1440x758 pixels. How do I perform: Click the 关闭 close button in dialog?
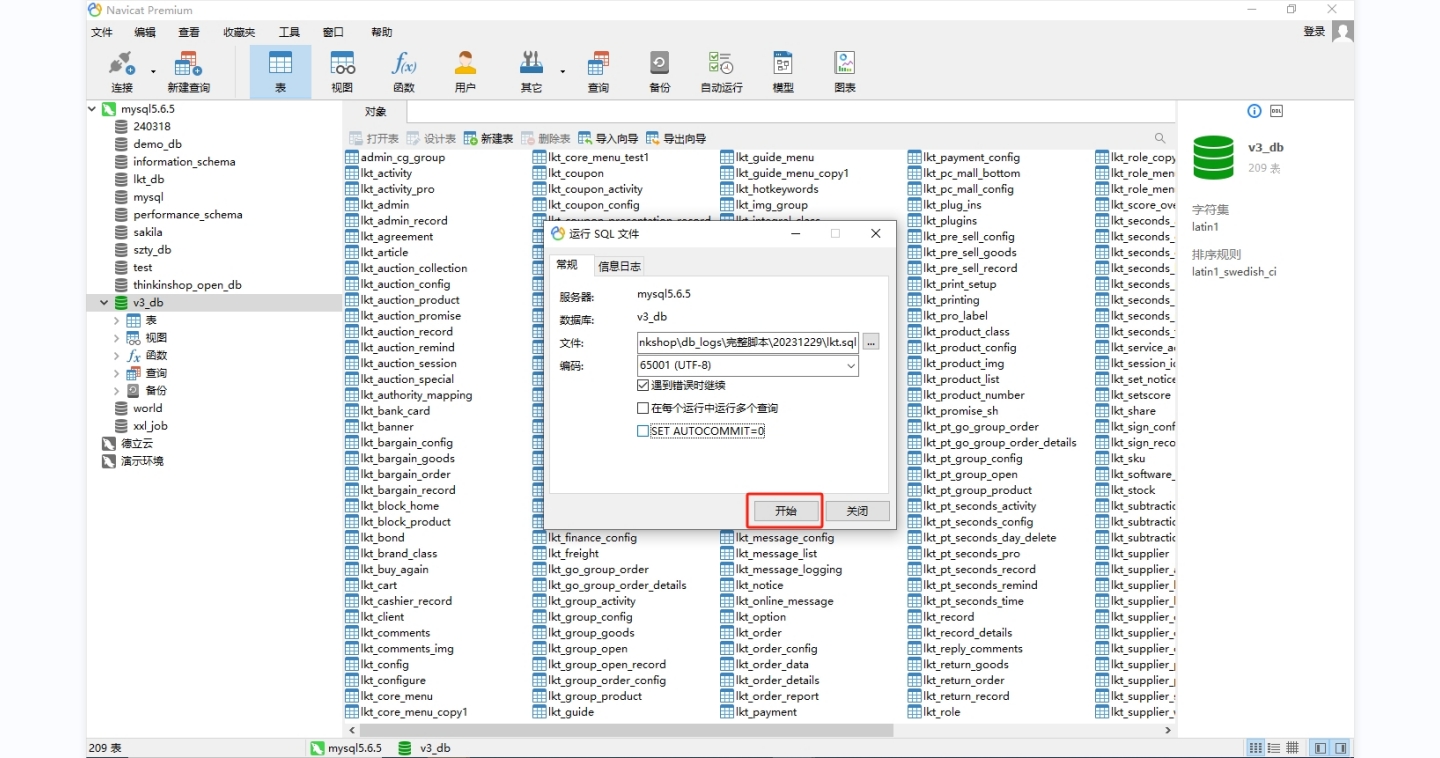pos(857,511)
